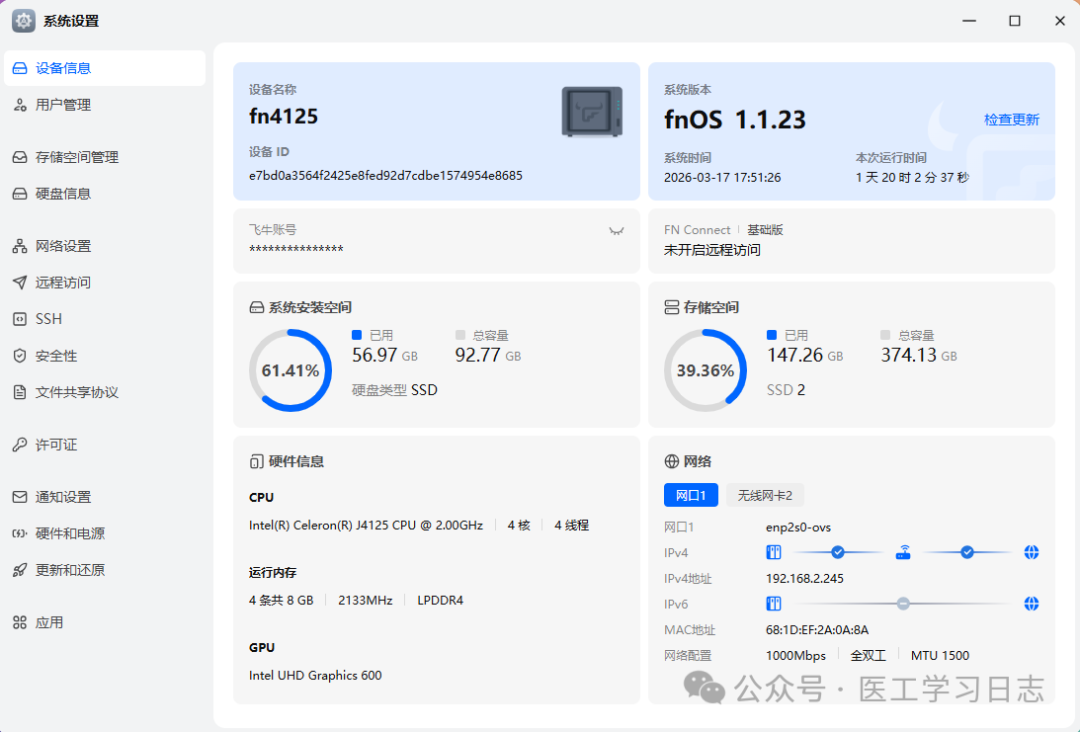Image resolution: width=1080 pixels, height=732 pixels.
Task: Open the User Management (用户管理) icon
Action: coord(20,105)
